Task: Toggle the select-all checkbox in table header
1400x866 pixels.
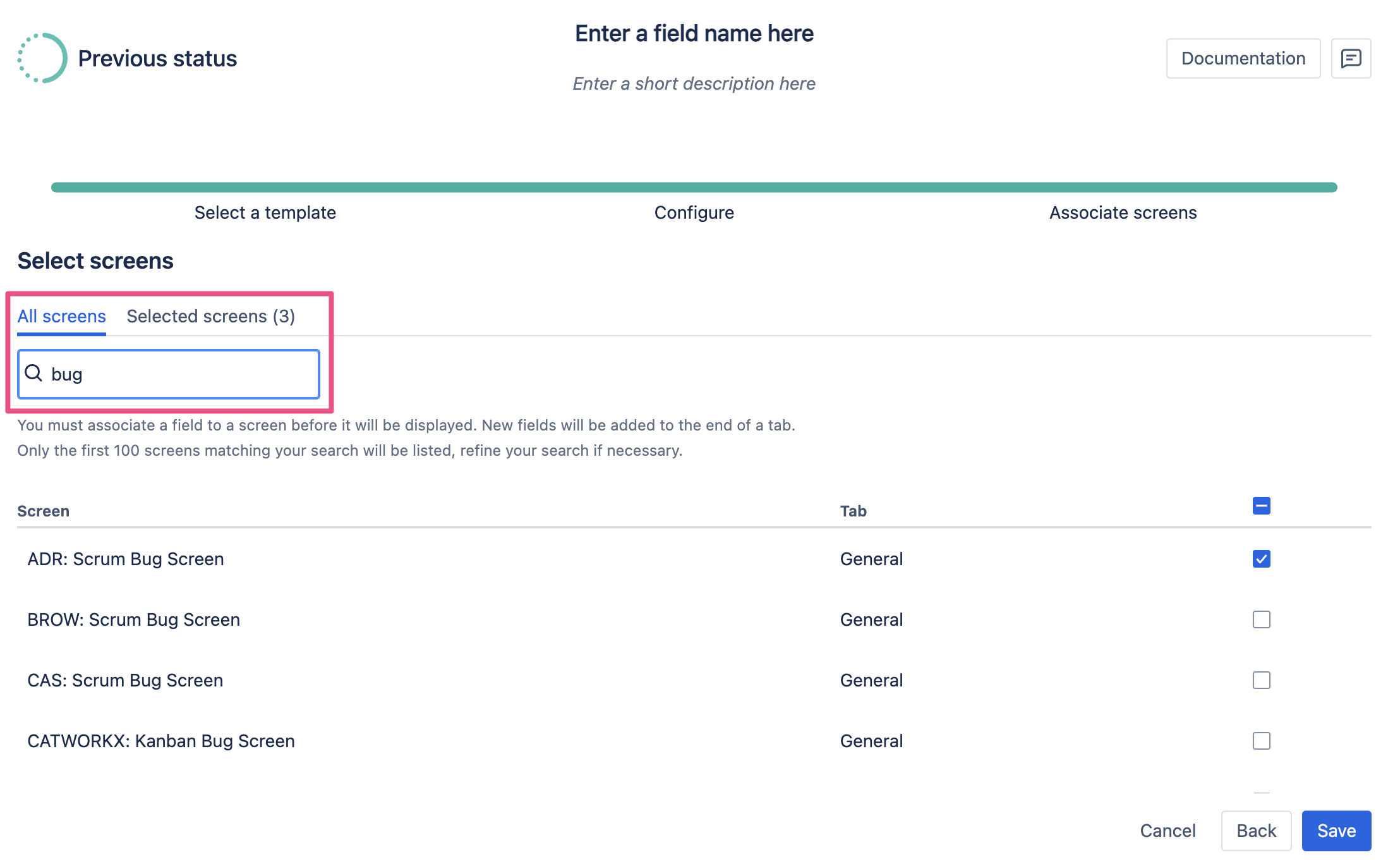Action: tap(1261, 506)
